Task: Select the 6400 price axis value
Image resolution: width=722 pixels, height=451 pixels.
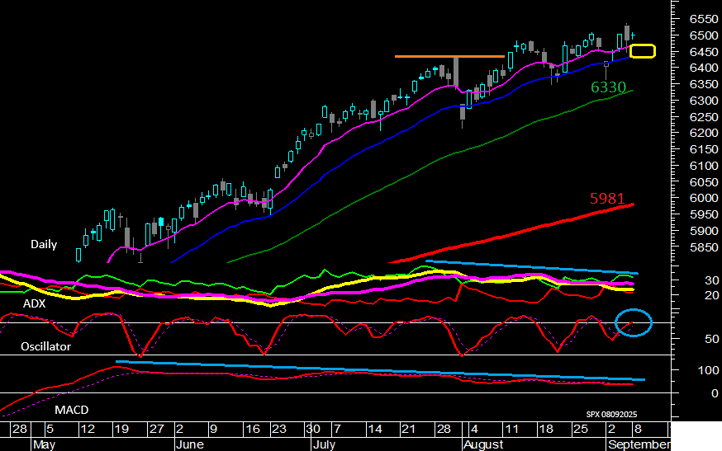Action: pos(704,68)
